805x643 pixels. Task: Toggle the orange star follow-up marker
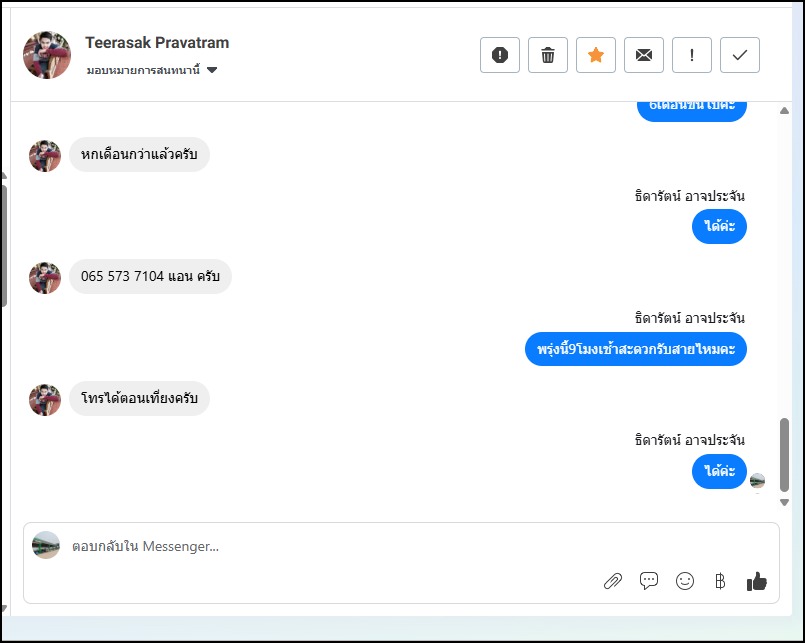coord(596,55)
